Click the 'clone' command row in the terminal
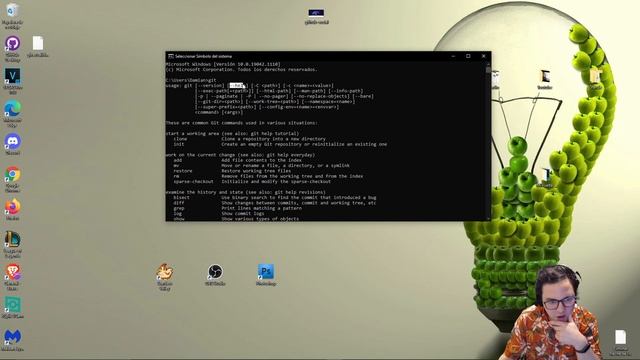The height and width of the screenshot is (360, 640). 249,139
